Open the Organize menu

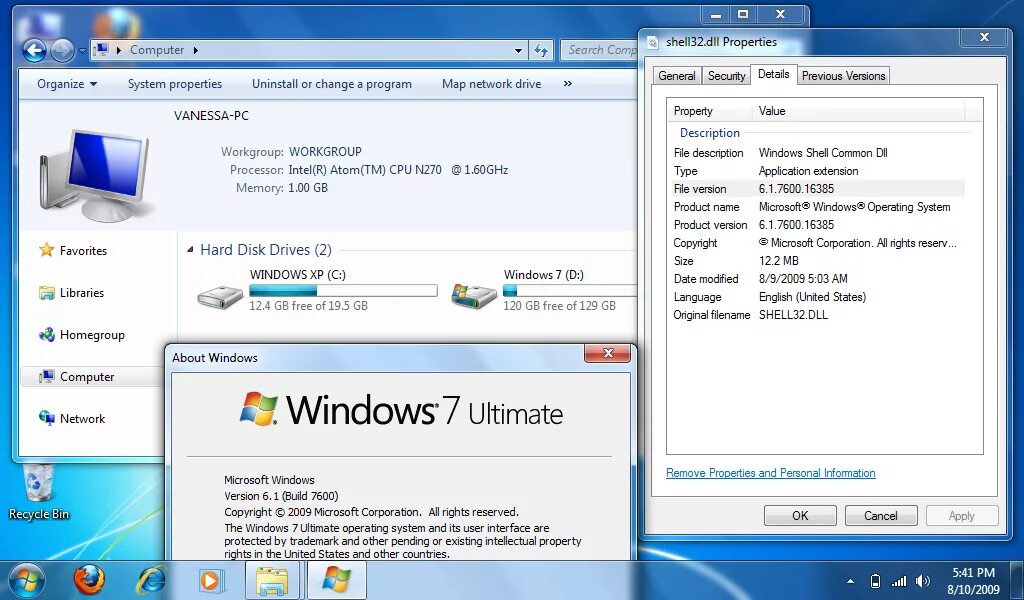(x=67, y=84)
